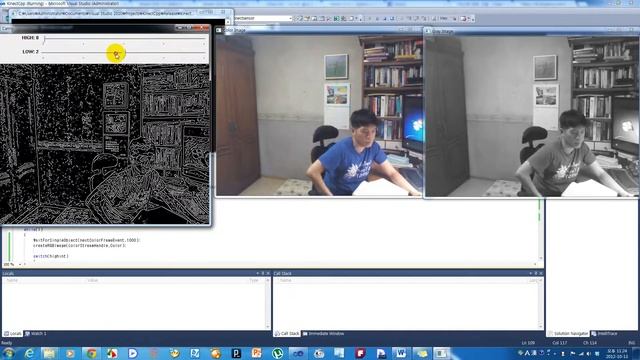Launch Internet Explorer from the taskbar

(x=29, y=353)
